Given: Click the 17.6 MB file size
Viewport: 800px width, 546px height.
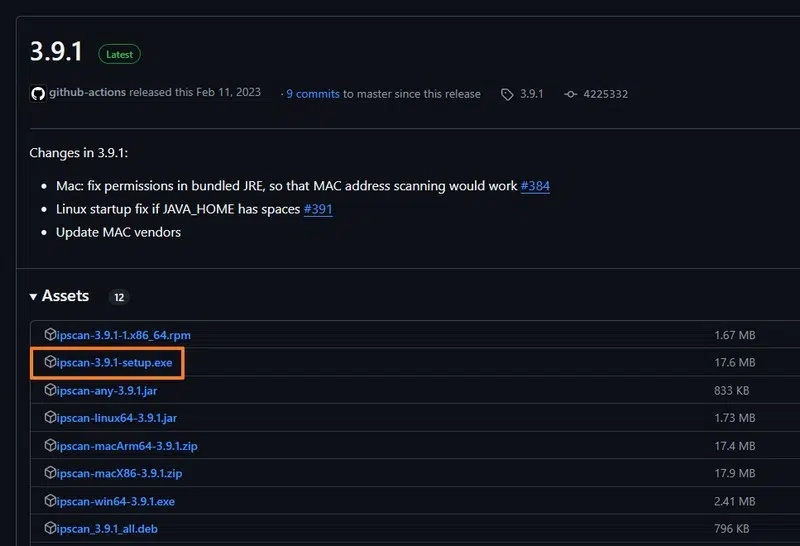Looking at the screenshot, I should coord(735,363).
